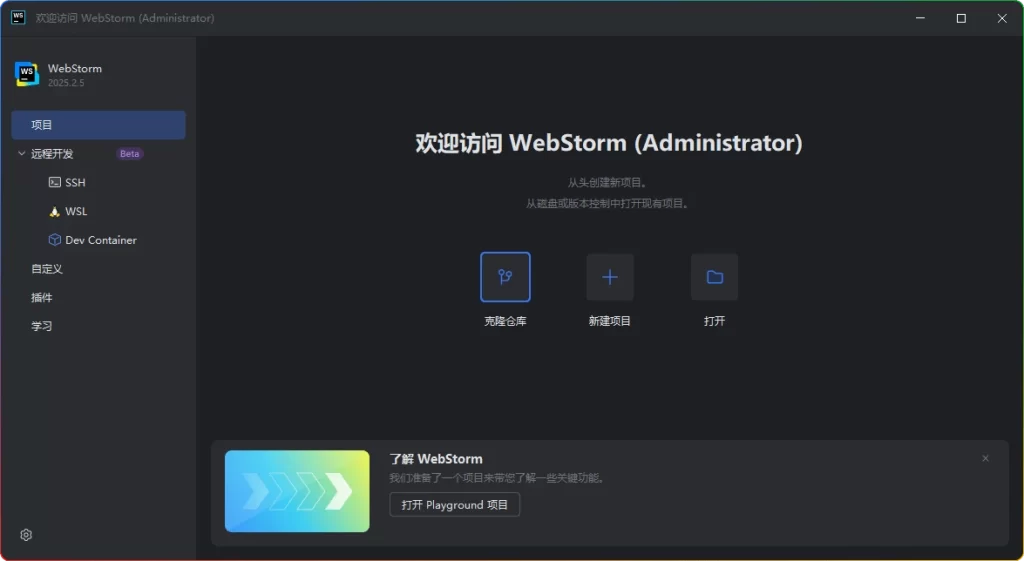
Task: Click the SSH terminal icon
Action: coord(55,182)
